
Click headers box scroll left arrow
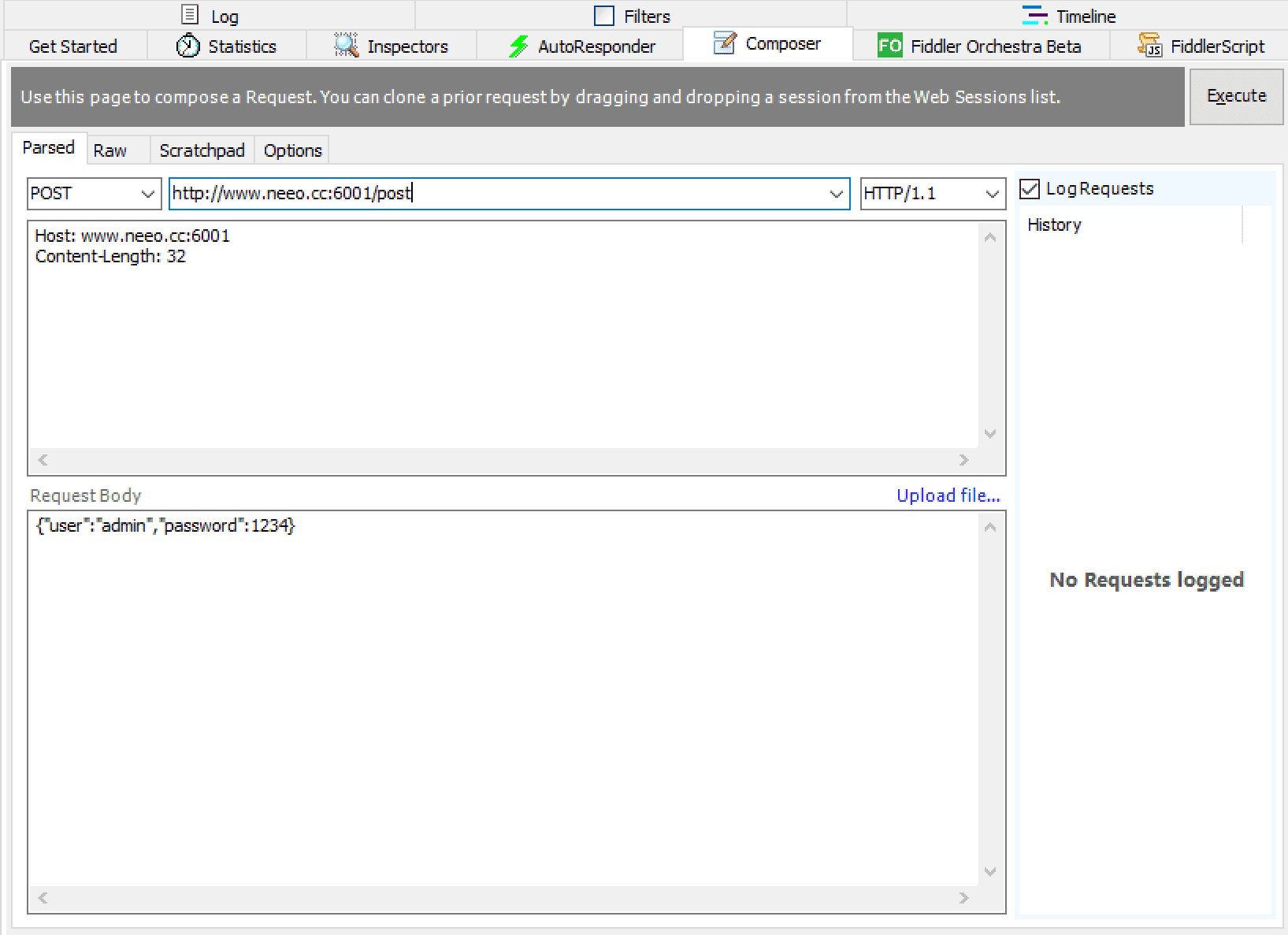[43, 460]
